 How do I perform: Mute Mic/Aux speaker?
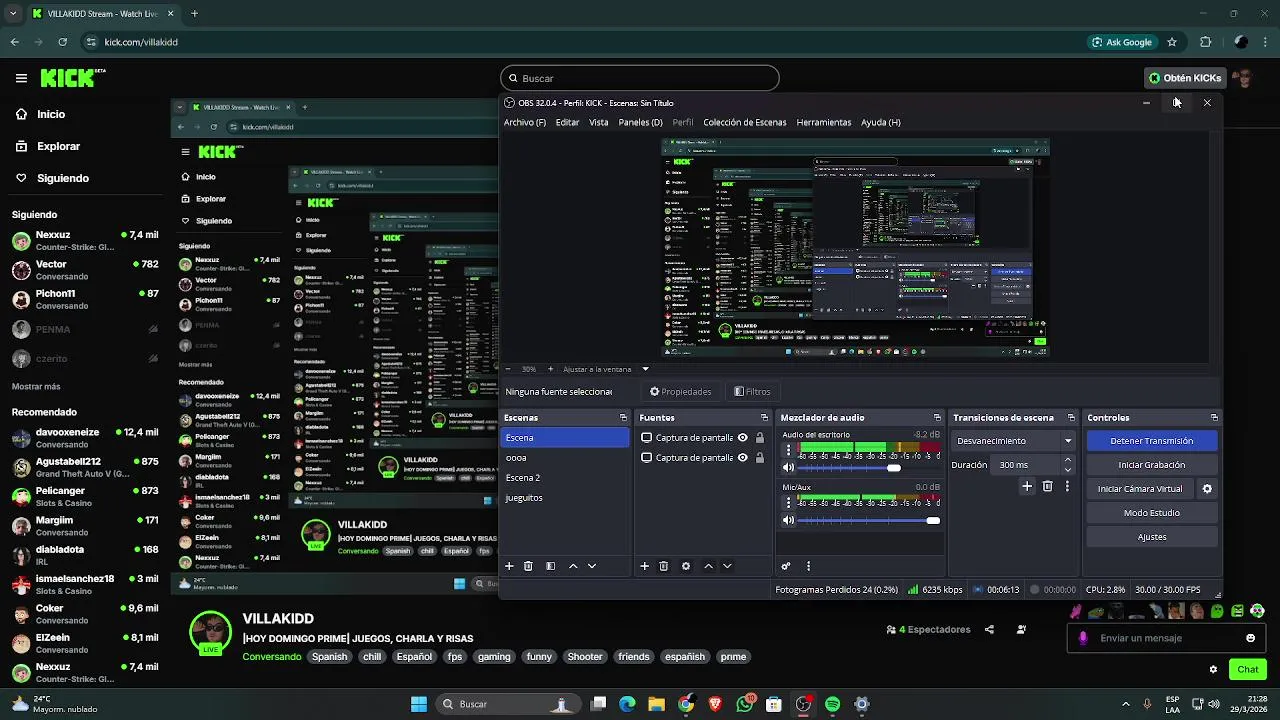point(788,520)
